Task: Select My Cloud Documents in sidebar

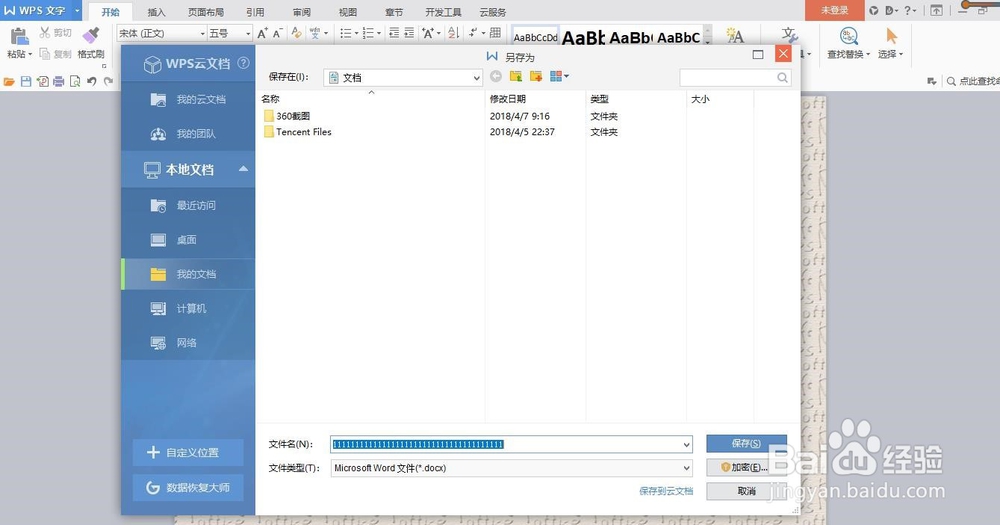Action: [188, 100]
